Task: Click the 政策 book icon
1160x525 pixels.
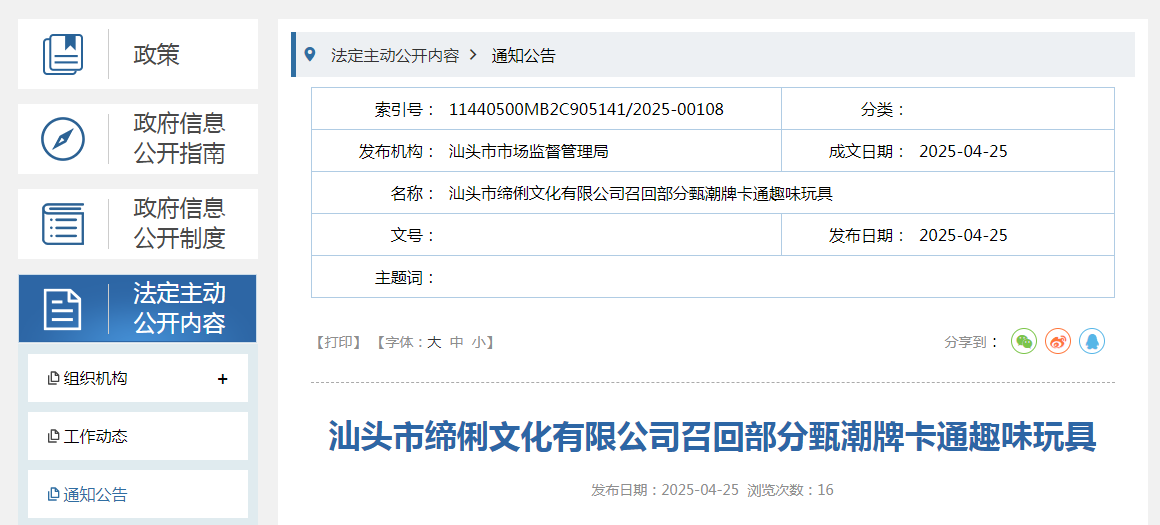Action: tap(63, 54)
